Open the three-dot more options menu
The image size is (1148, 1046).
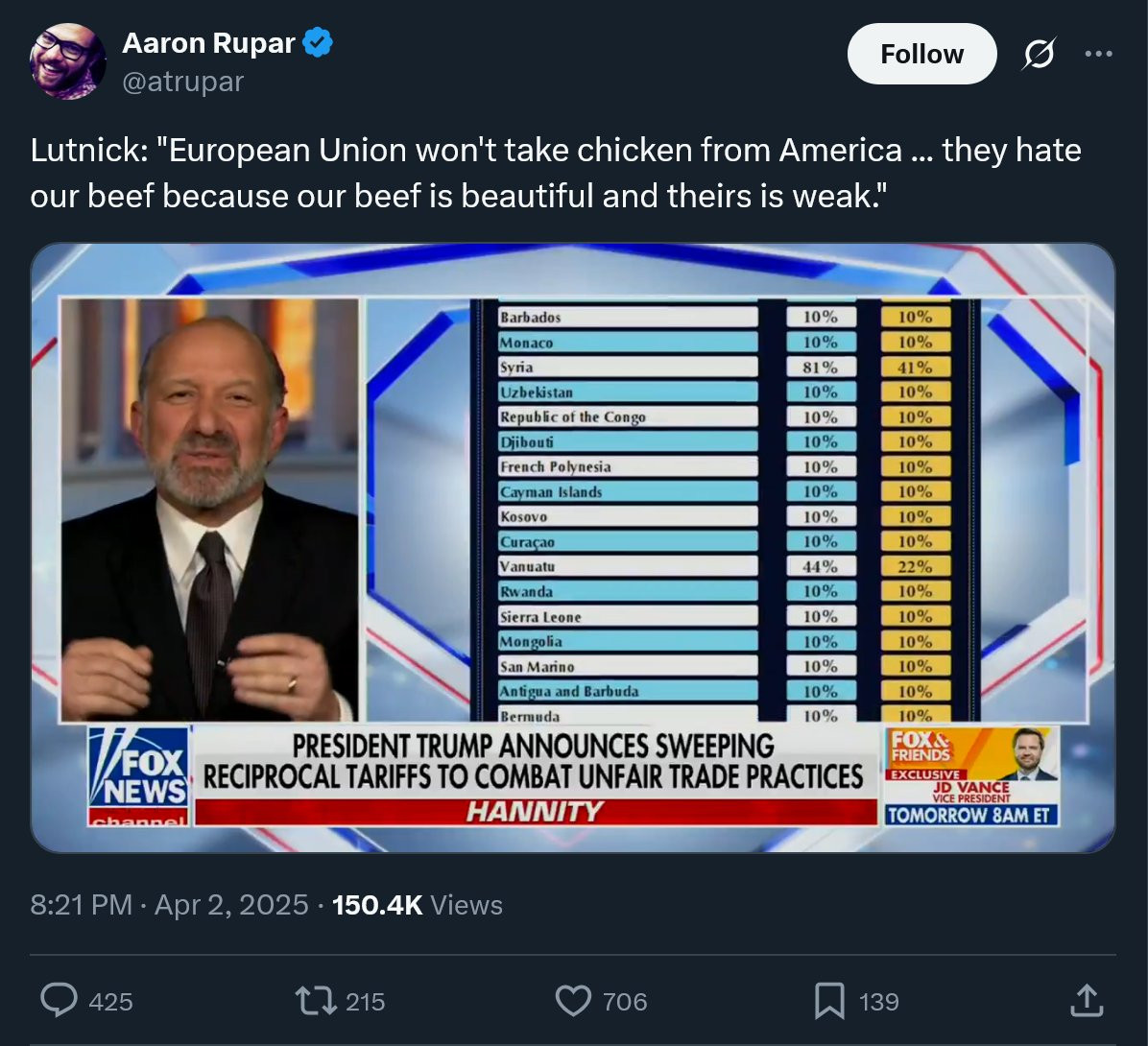(1098, 55)
